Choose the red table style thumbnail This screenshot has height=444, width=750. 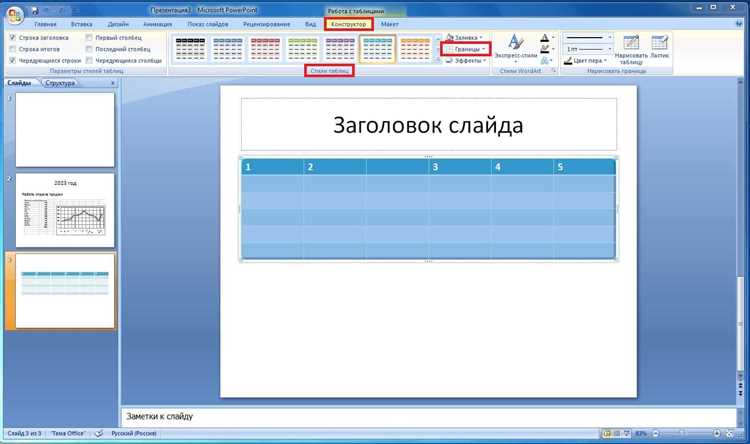265,49
